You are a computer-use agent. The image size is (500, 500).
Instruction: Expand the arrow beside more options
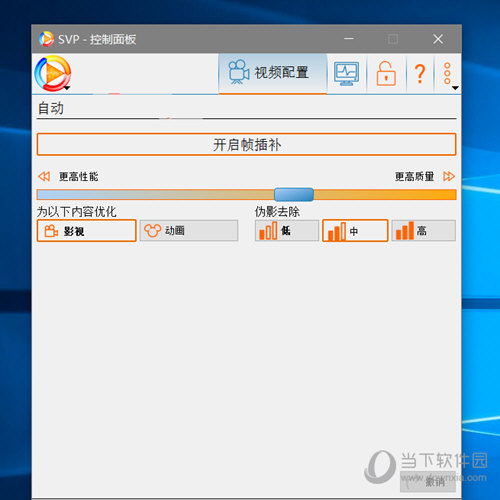[455, 88]
